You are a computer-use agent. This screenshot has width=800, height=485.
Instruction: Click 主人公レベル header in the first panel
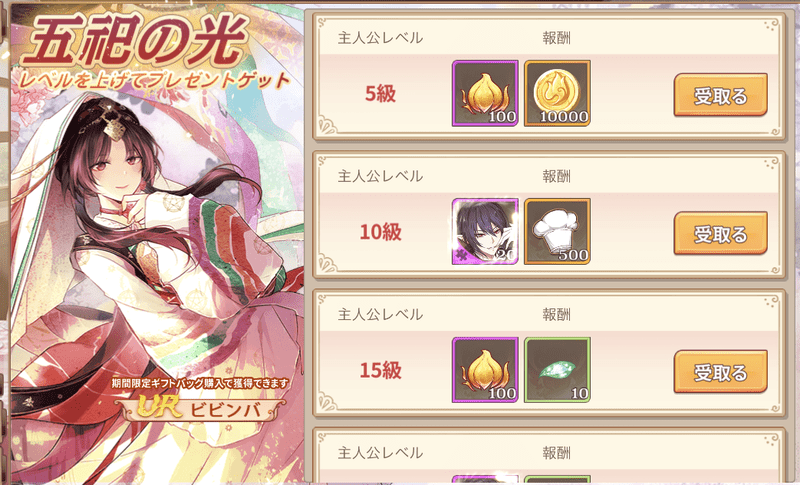tap(380, 38)
